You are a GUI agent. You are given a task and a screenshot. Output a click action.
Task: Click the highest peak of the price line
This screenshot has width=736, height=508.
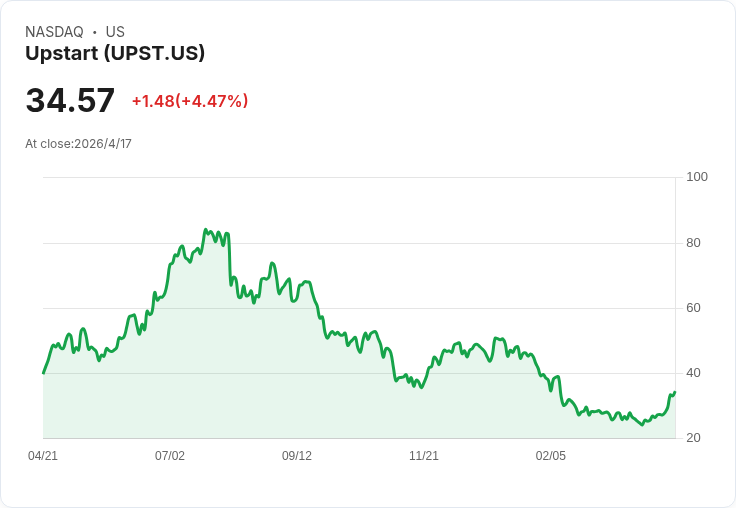pos(205,230)
